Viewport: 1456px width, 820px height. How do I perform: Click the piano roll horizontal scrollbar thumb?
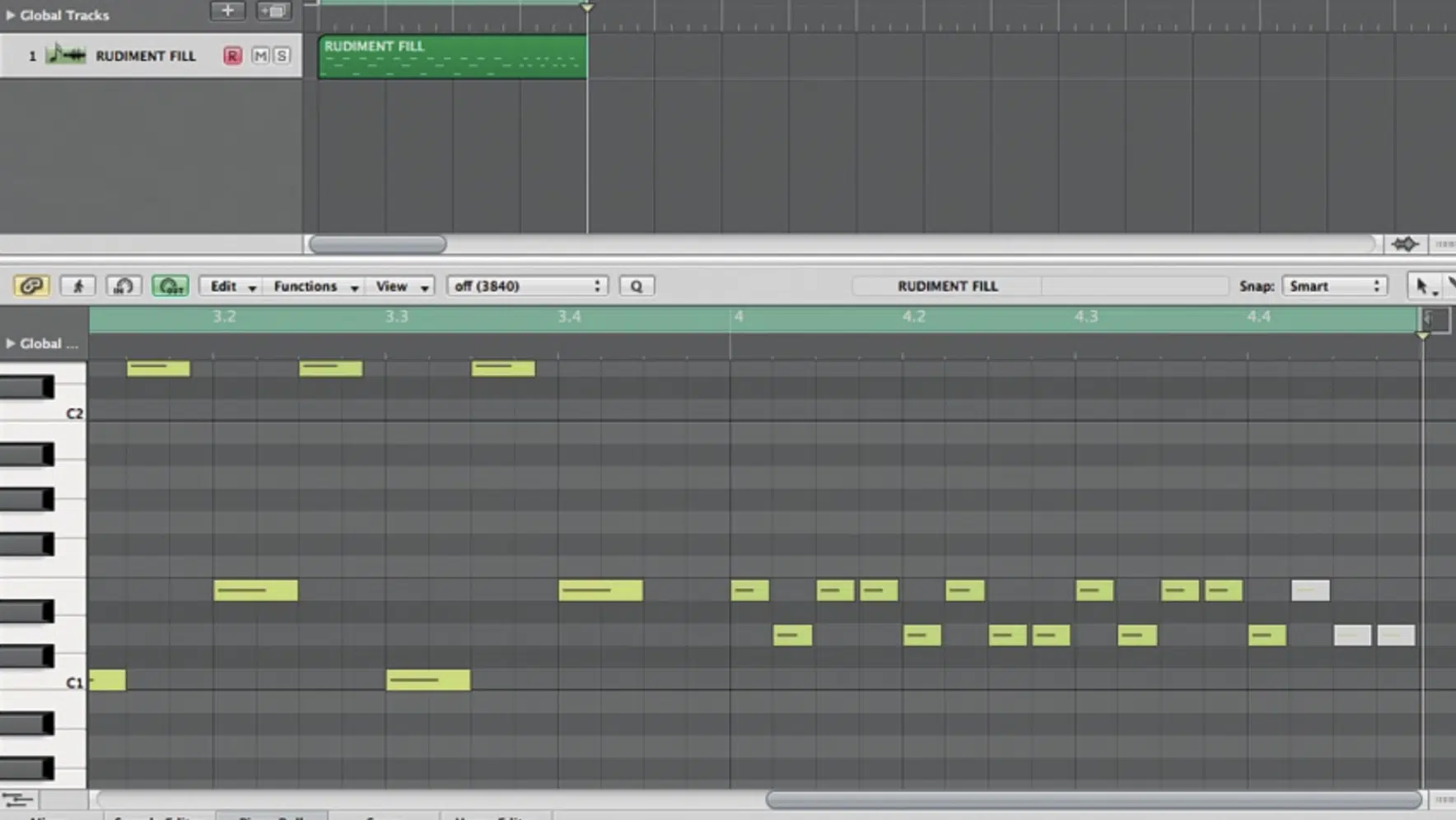[1094, 799]
